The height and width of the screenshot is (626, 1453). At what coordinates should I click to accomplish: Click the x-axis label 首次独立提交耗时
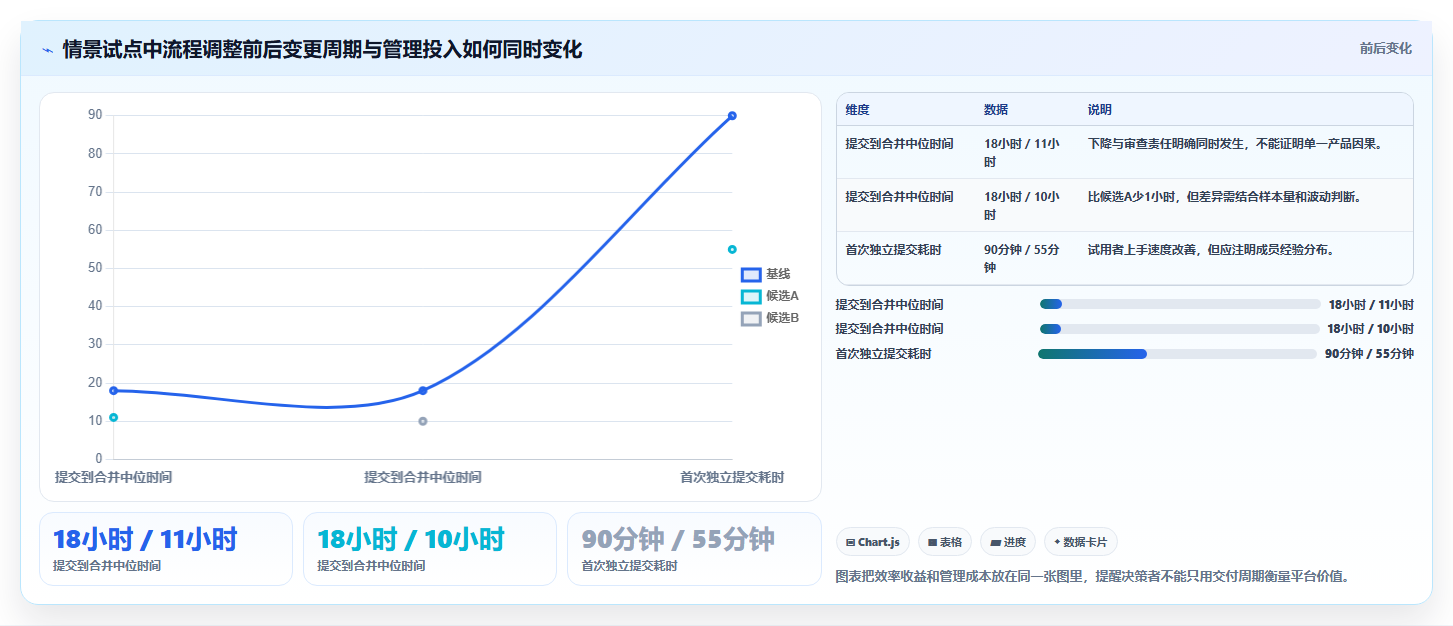point(732,478)
